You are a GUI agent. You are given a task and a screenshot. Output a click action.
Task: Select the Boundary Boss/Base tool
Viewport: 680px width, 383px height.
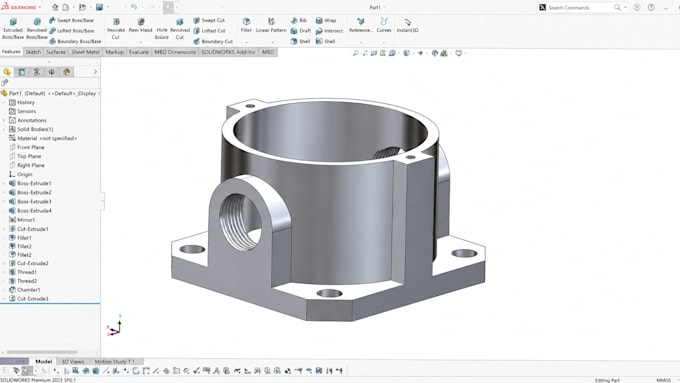pyautogui.click(x=75, y=41)
